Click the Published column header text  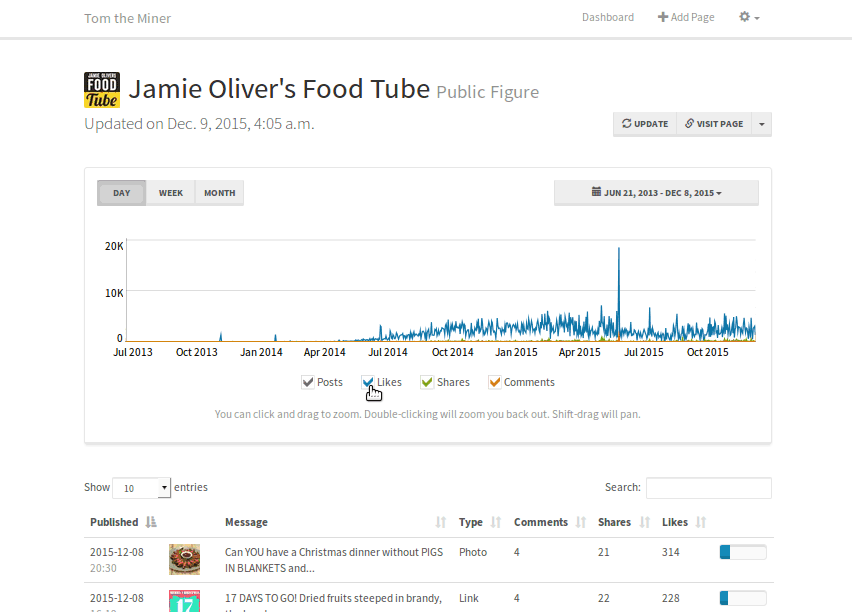[114, 522]
